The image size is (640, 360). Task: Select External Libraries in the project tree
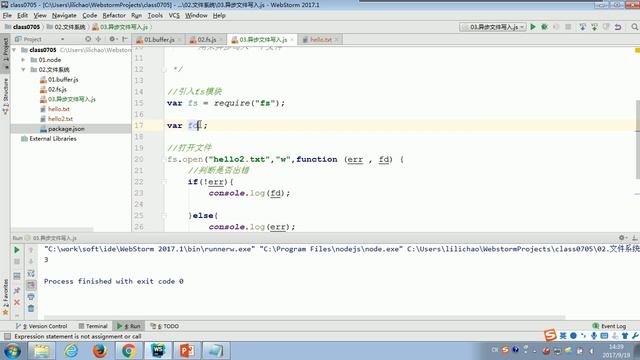[49, 138]
